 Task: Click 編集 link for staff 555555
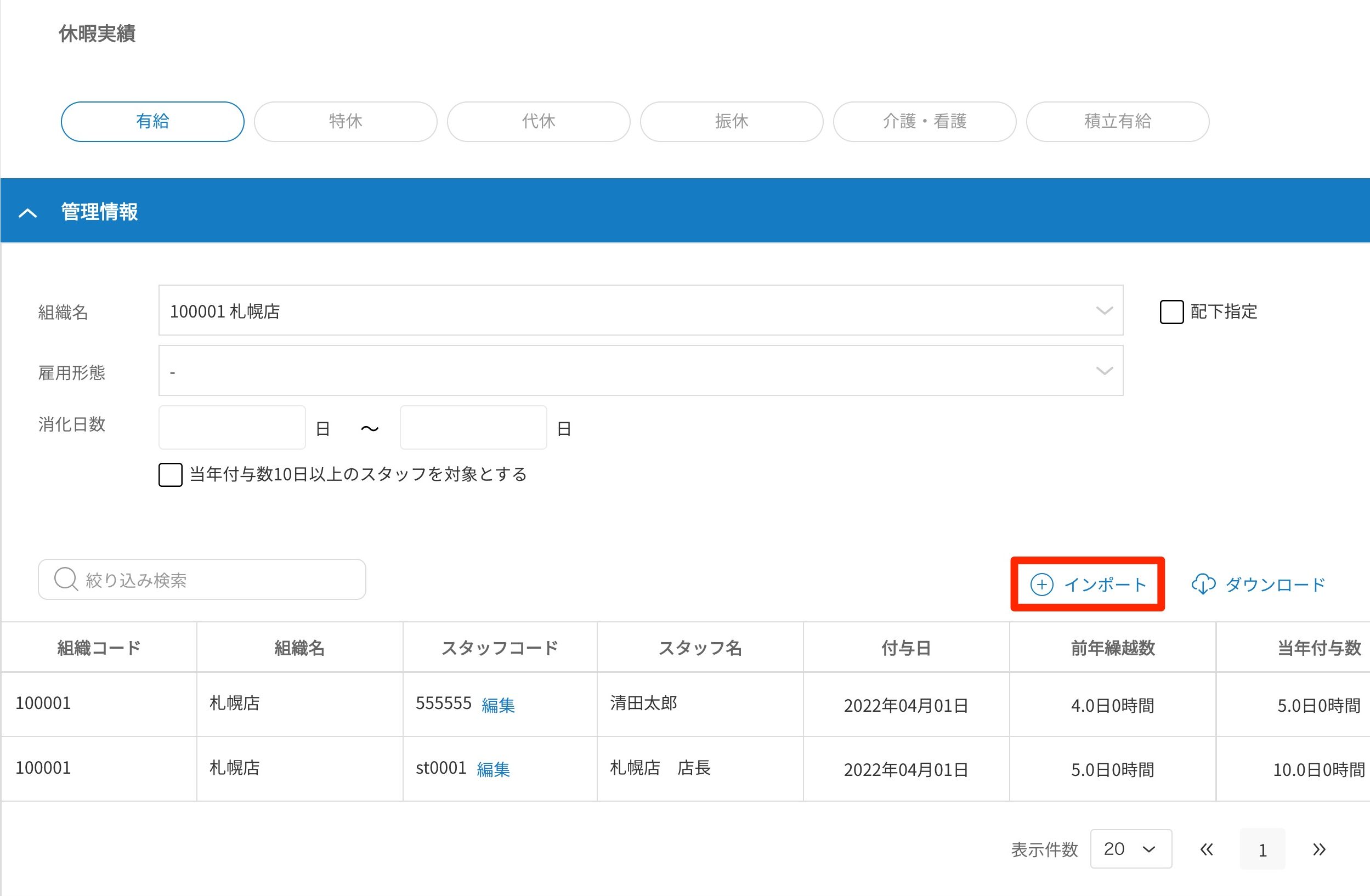point(498,705)
